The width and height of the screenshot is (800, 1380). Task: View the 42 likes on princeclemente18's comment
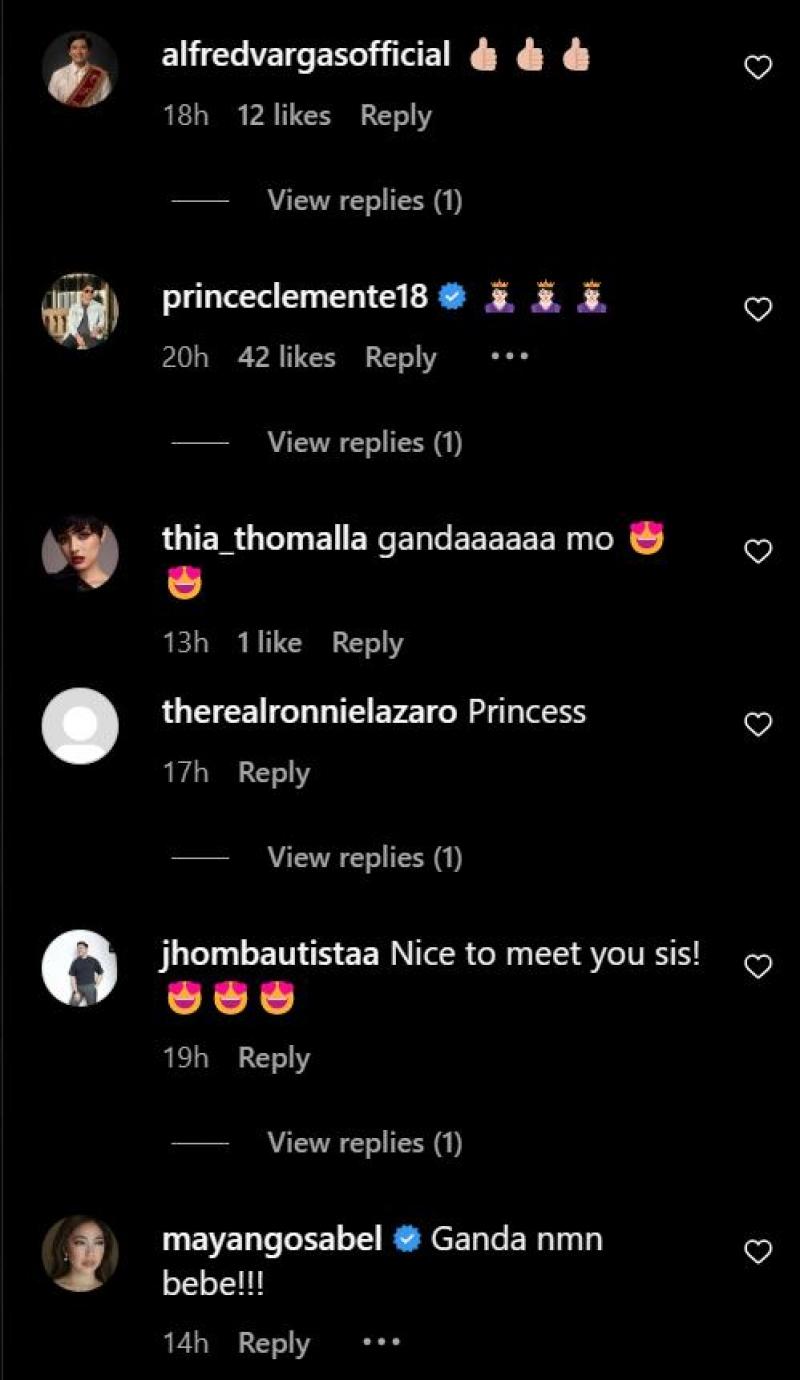tap(286, 357)
